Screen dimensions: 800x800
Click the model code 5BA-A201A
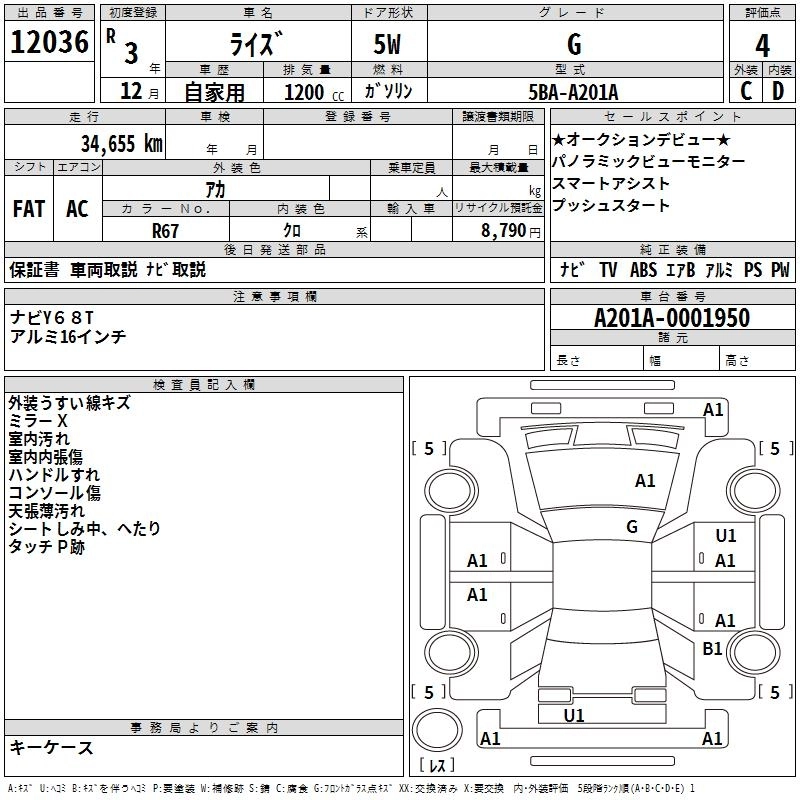tap(573, 92)
